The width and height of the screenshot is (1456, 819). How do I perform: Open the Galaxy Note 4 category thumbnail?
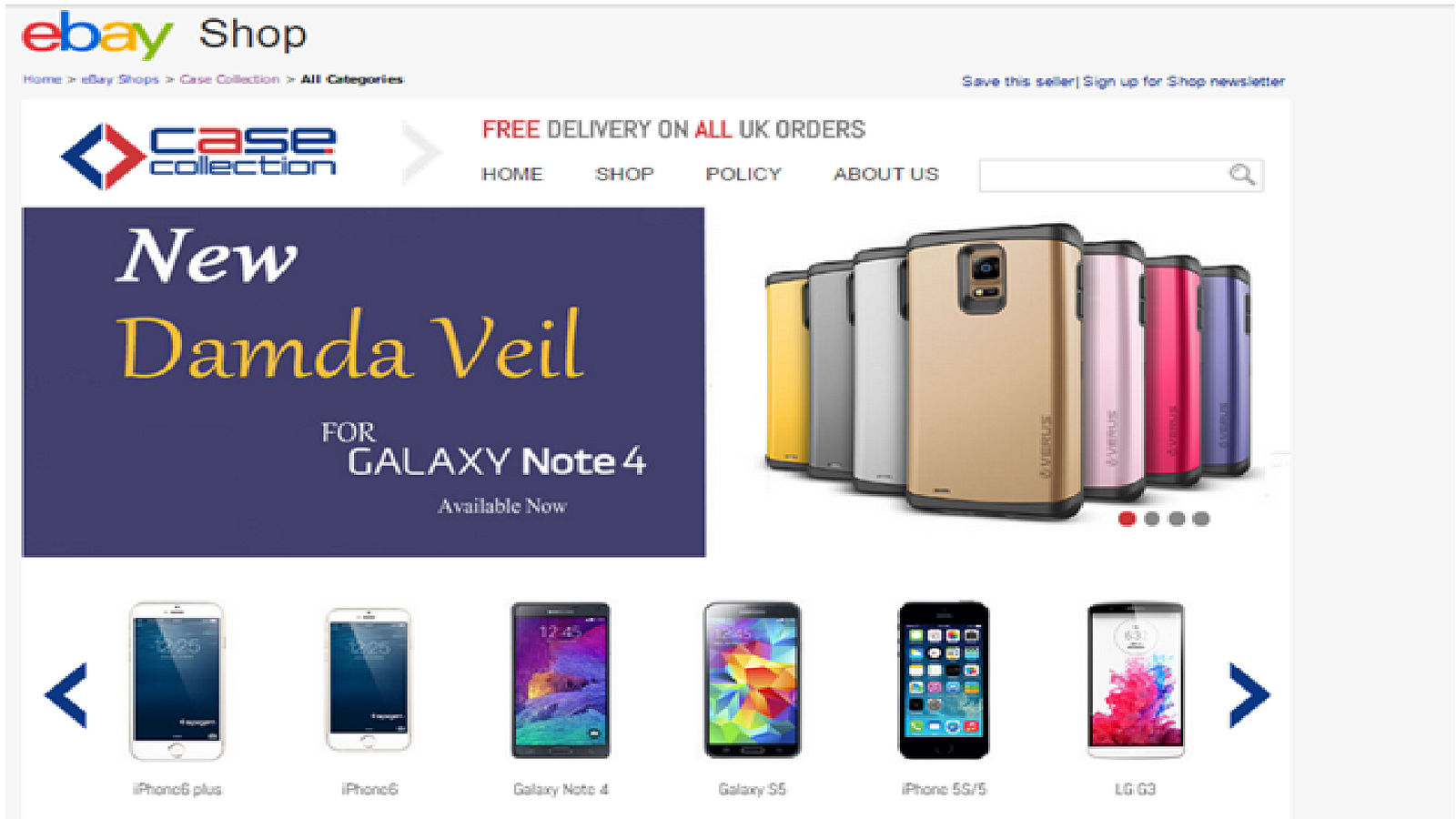(x=561, y=681)
